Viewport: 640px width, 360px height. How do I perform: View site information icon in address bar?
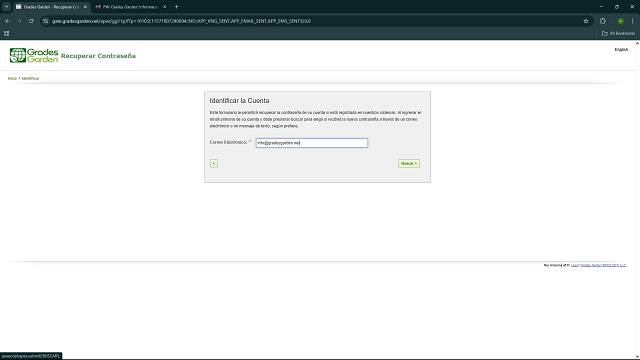coord(46,21)
